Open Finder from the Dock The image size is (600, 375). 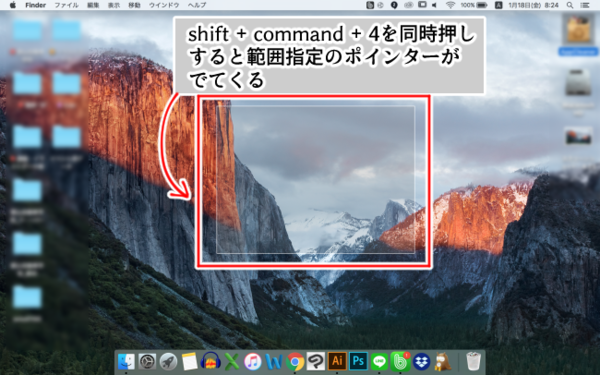[126, 361]
